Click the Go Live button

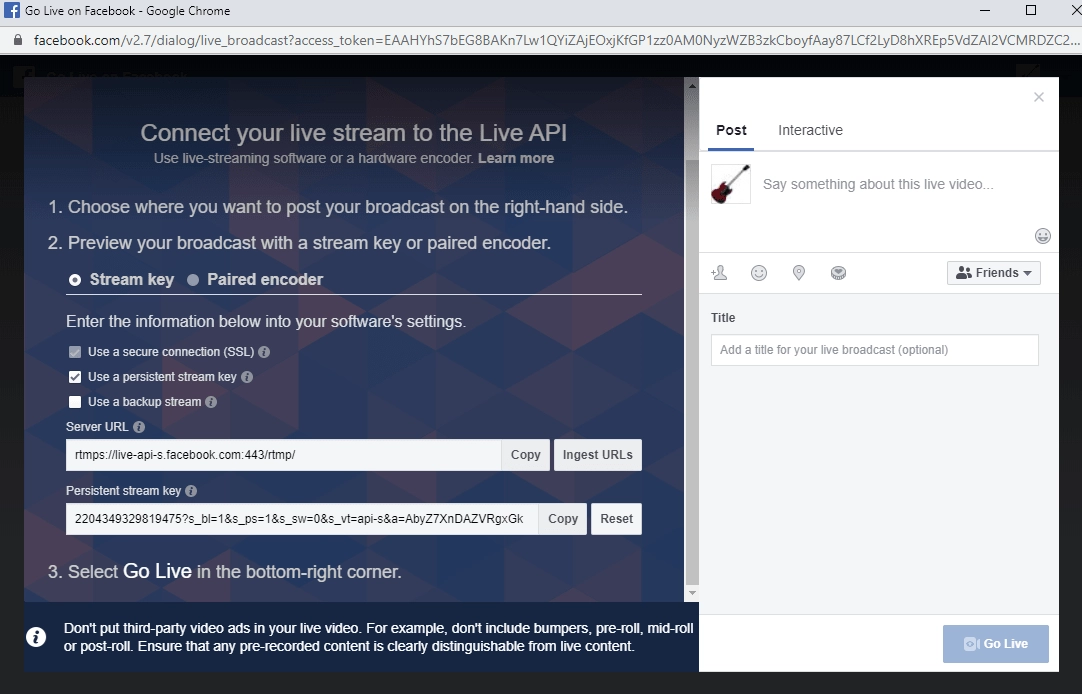(x=996, y=644)
